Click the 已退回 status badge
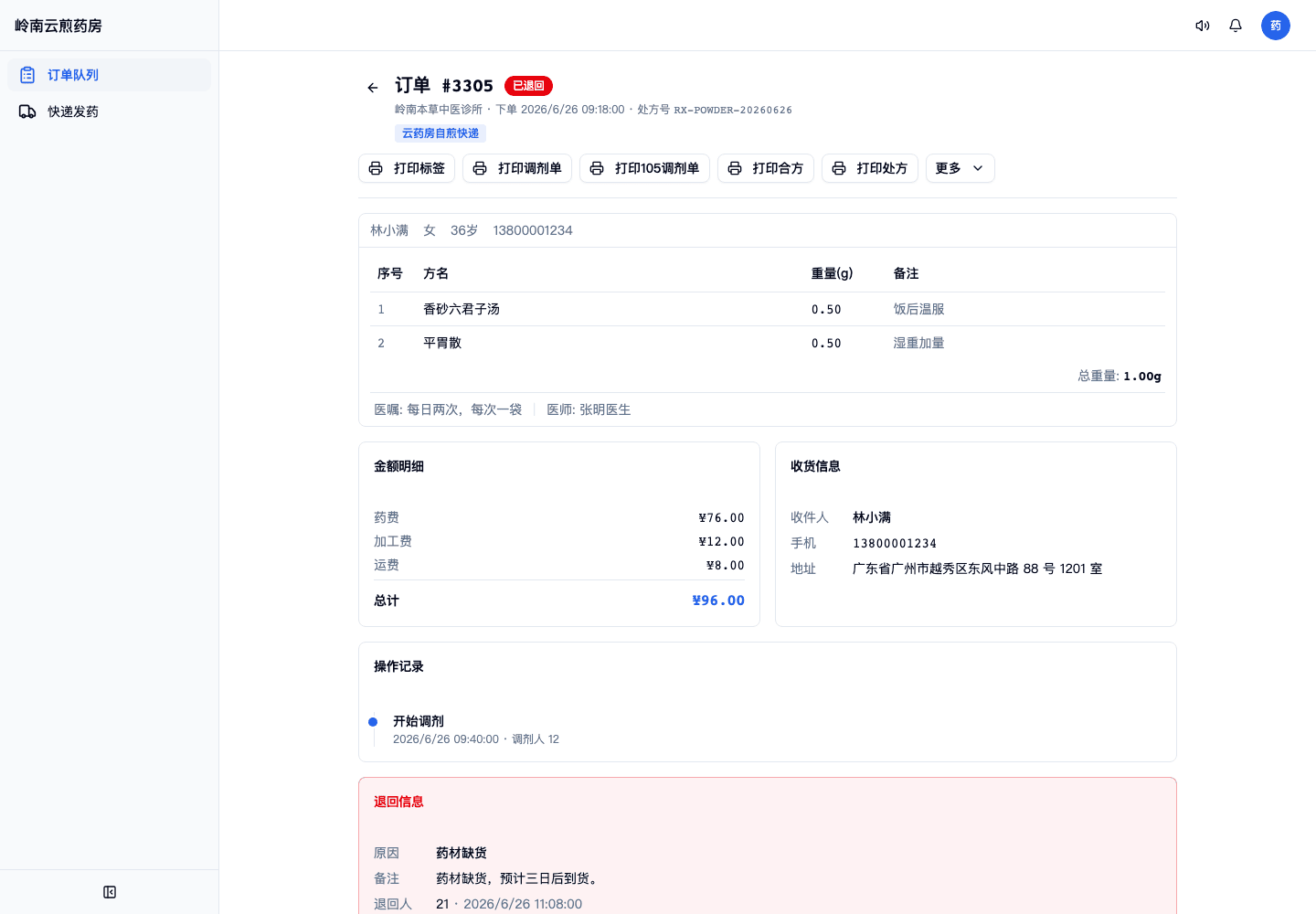The image size is (1316, 914). click(x=528, y=86)
